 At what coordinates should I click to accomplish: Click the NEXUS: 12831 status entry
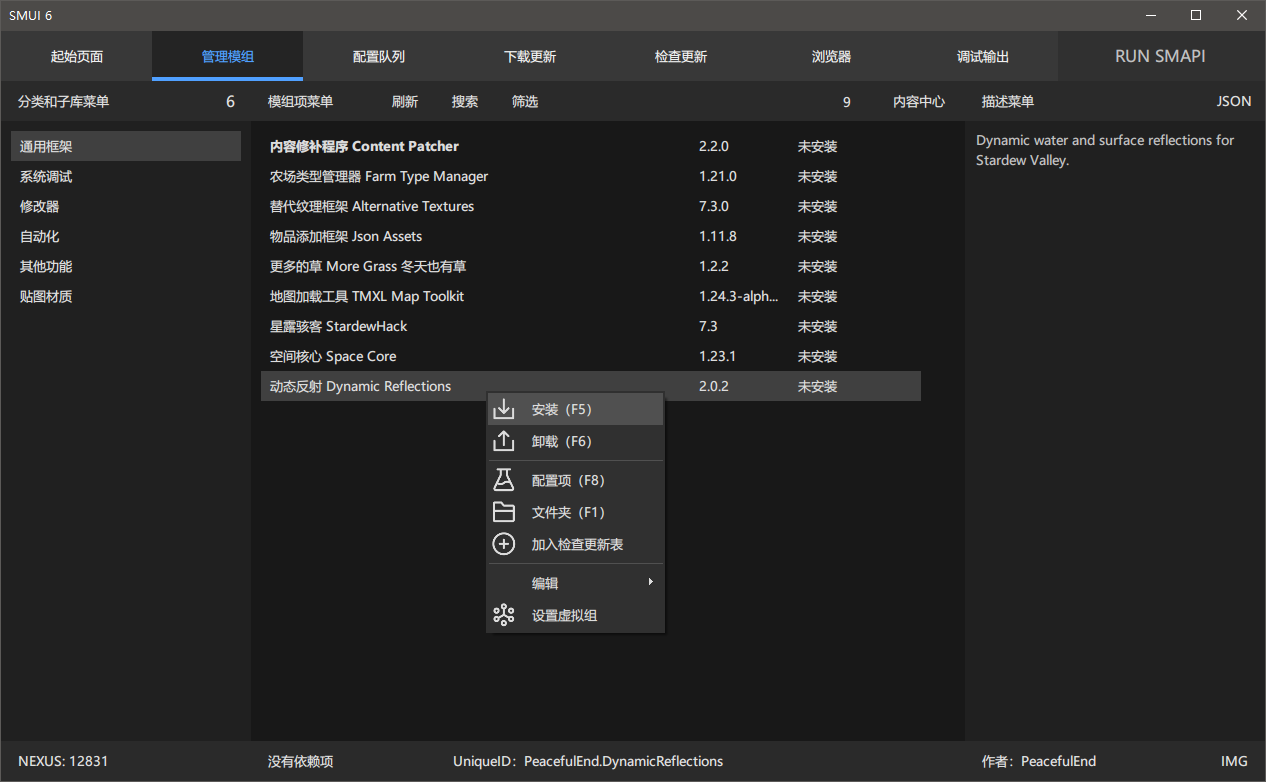tap(63, 761)
